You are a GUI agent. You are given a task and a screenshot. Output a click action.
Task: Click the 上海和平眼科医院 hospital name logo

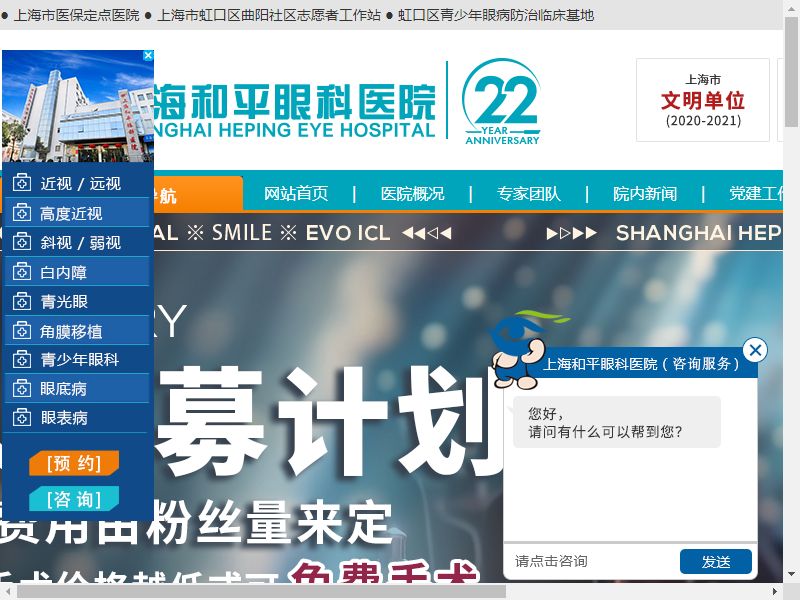(295, 111)
